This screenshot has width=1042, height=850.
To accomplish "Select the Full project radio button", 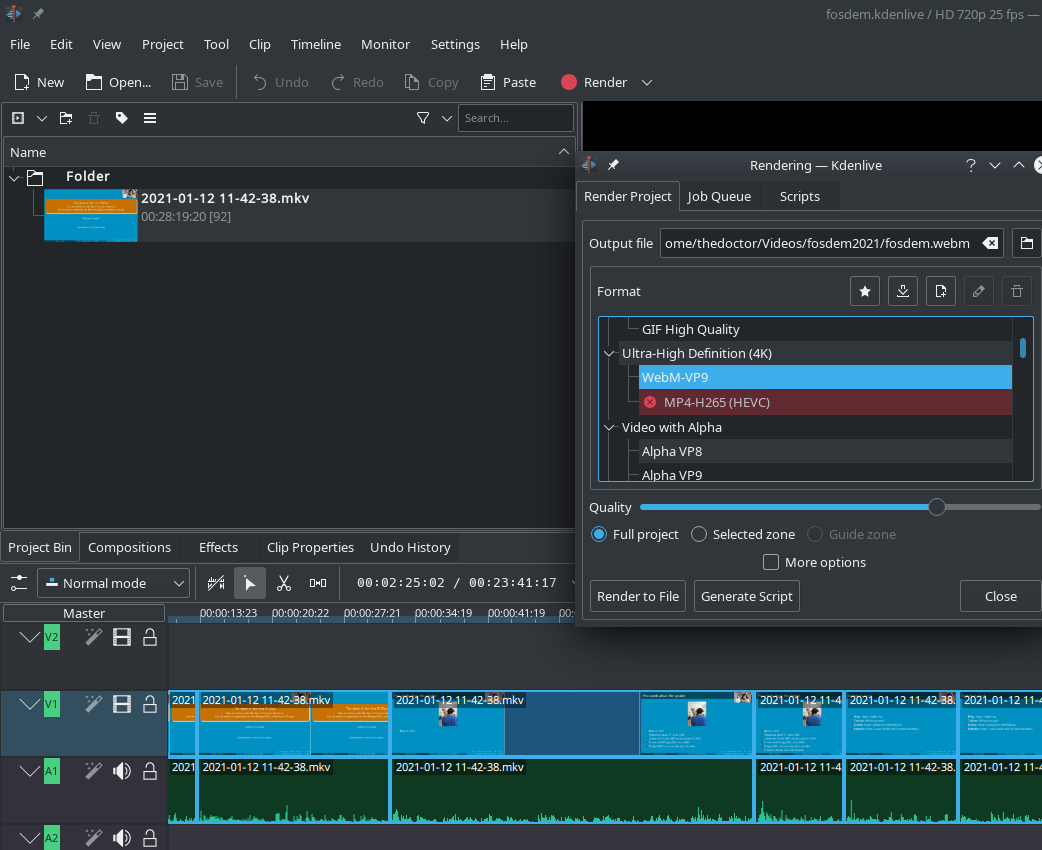I will click(599, 534).
